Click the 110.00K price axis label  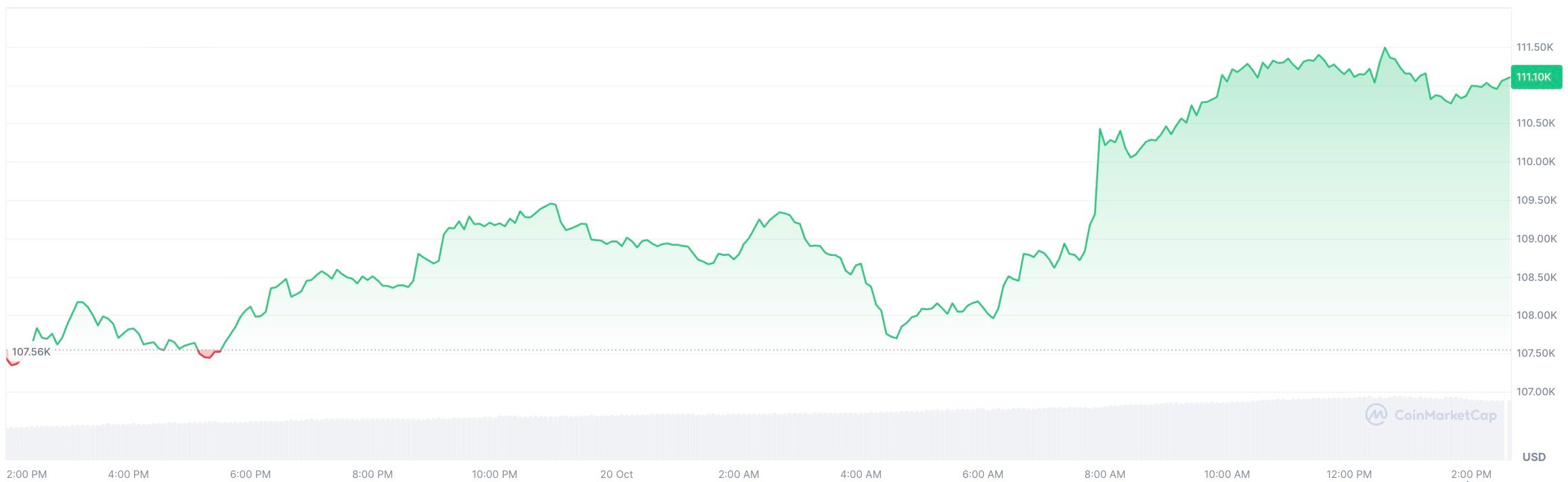(1536, 162)
